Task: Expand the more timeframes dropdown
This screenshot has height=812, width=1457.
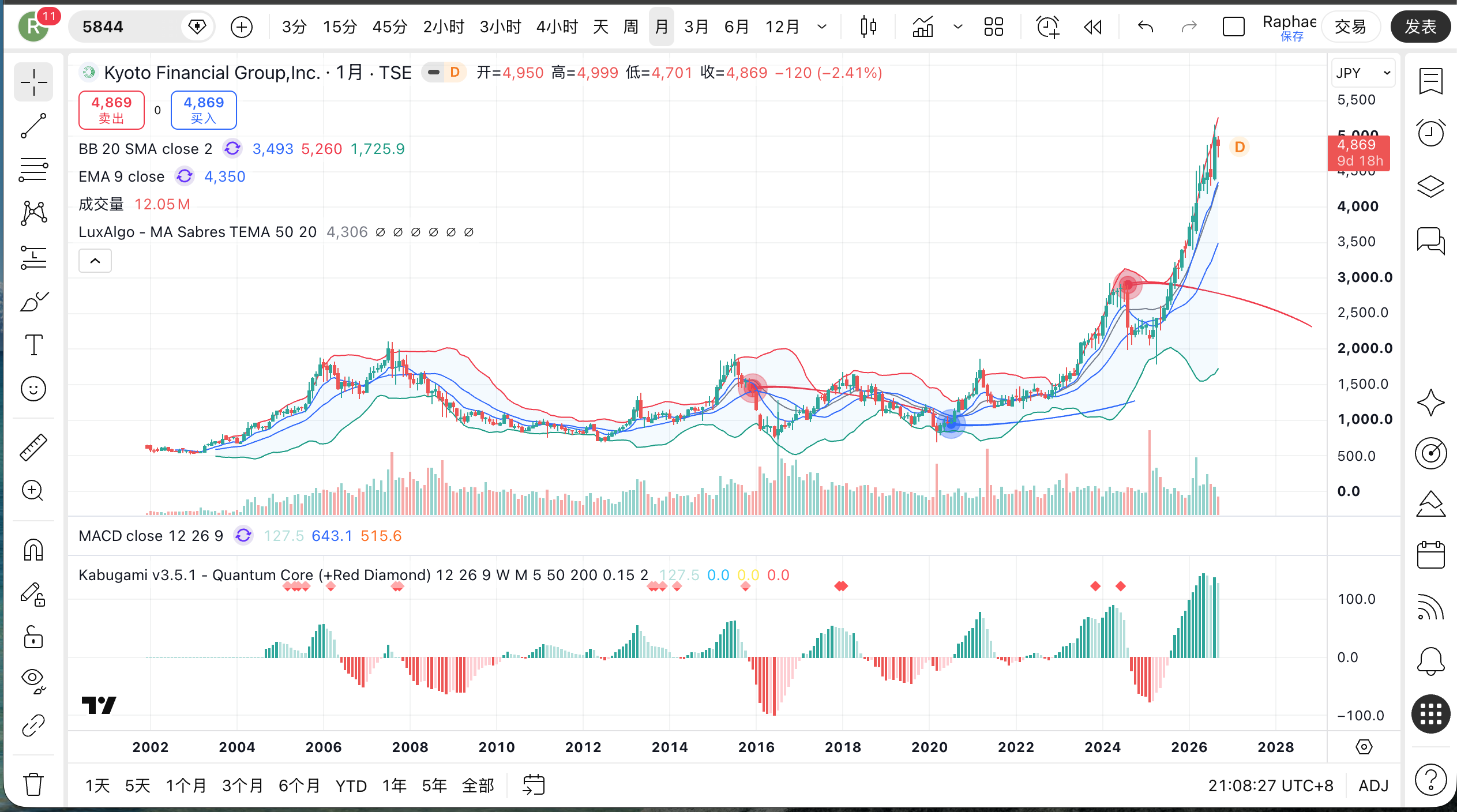Action: coord(823,27)
